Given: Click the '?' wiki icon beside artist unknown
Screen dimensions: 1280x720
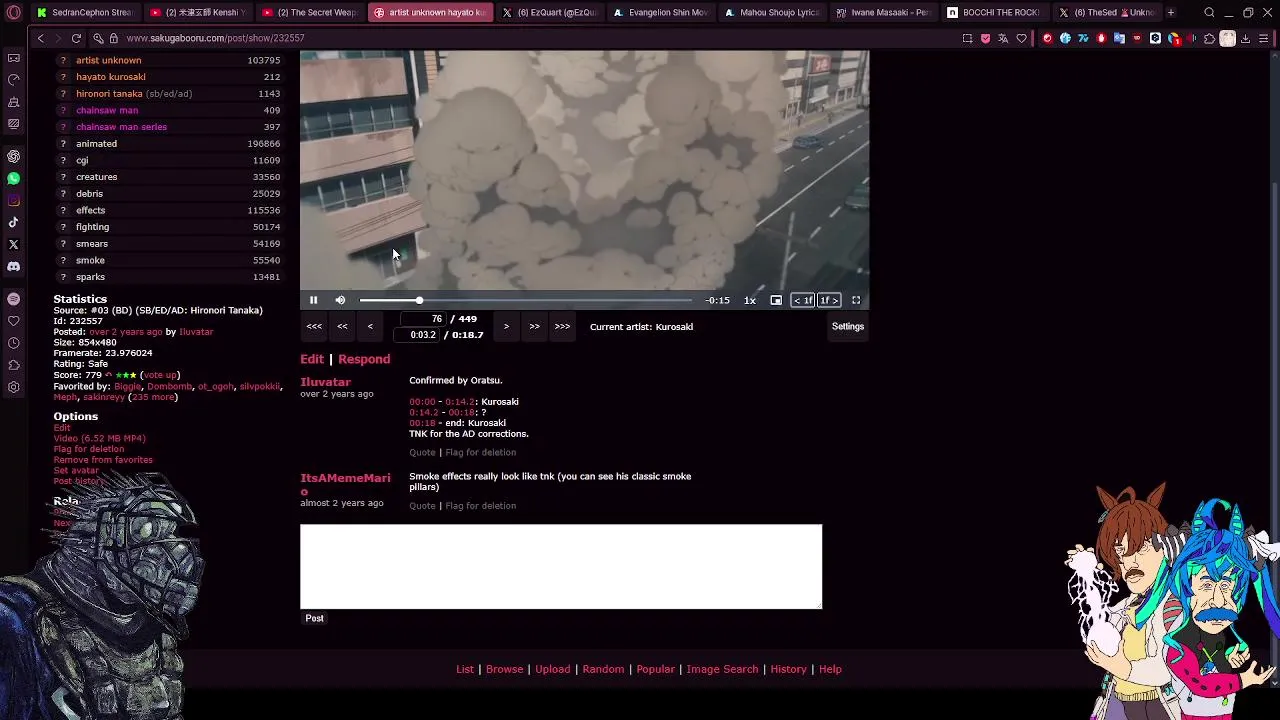Looking at the screenshot, I should click(63, 60).
